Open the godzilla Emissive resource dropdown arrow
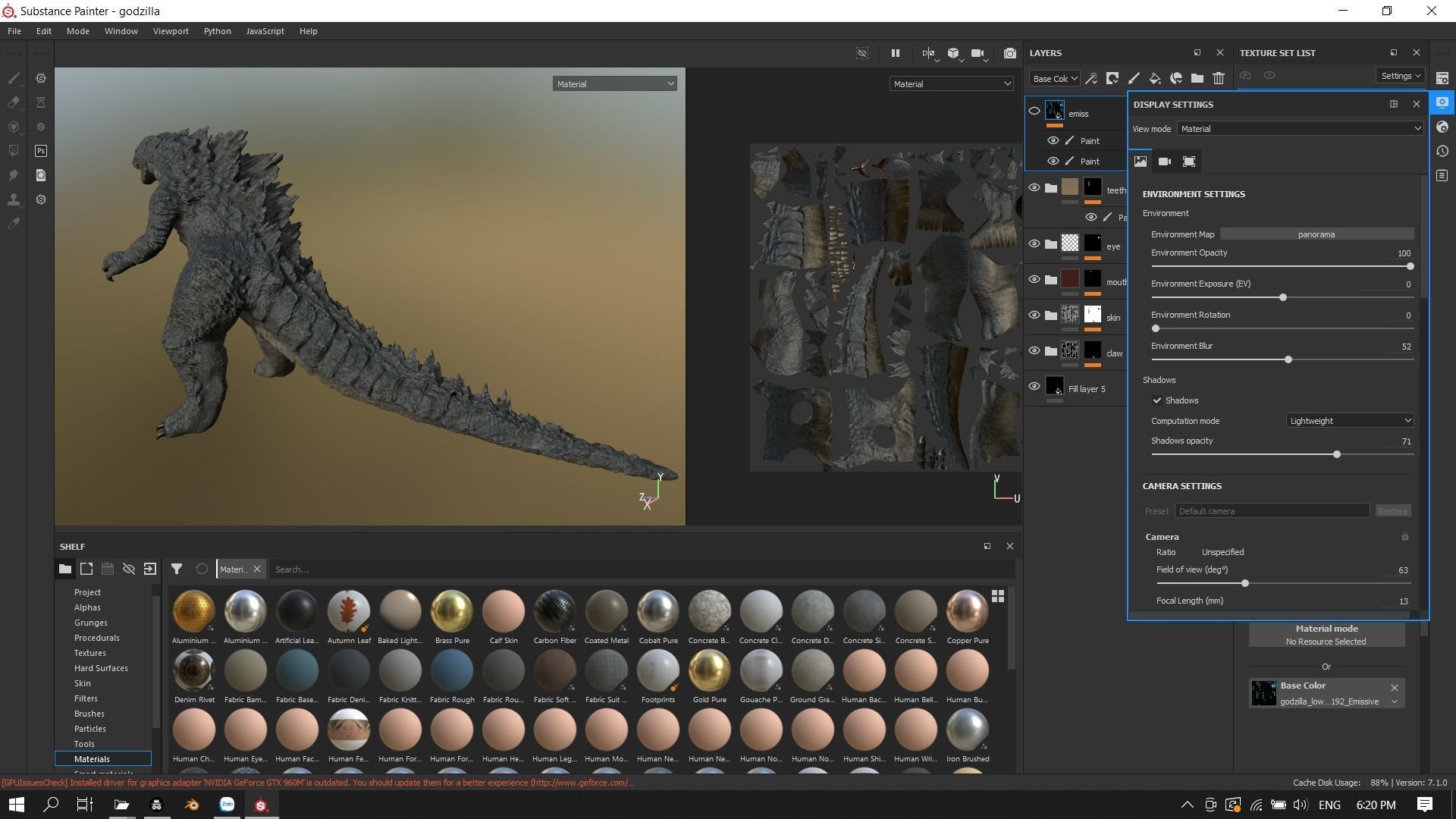1456x819 pixels. click(x=1394, y=701)
